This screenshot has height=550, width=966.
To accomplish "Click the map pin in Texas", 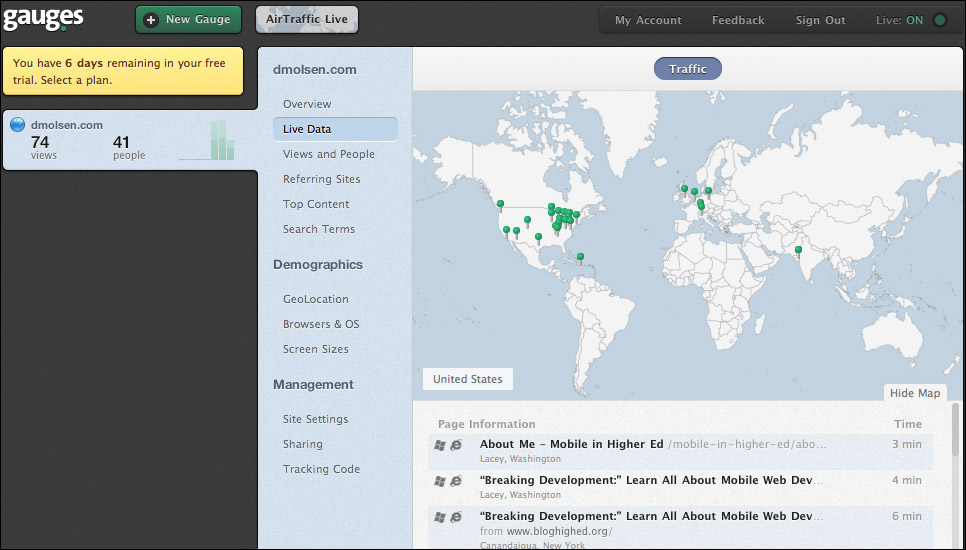I will pyautogui.click(x=538, y=239).
